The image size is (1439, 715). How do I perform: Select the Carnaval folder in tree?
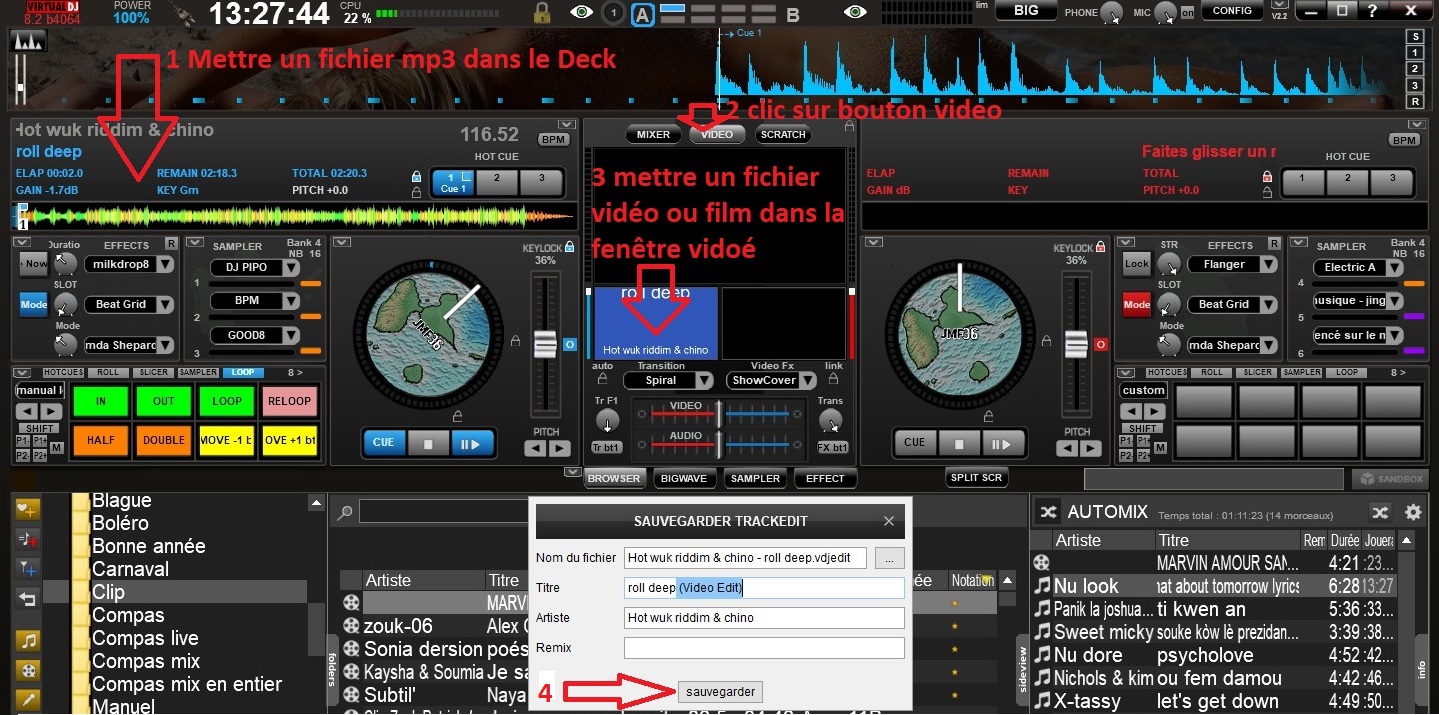coord(130,569)
